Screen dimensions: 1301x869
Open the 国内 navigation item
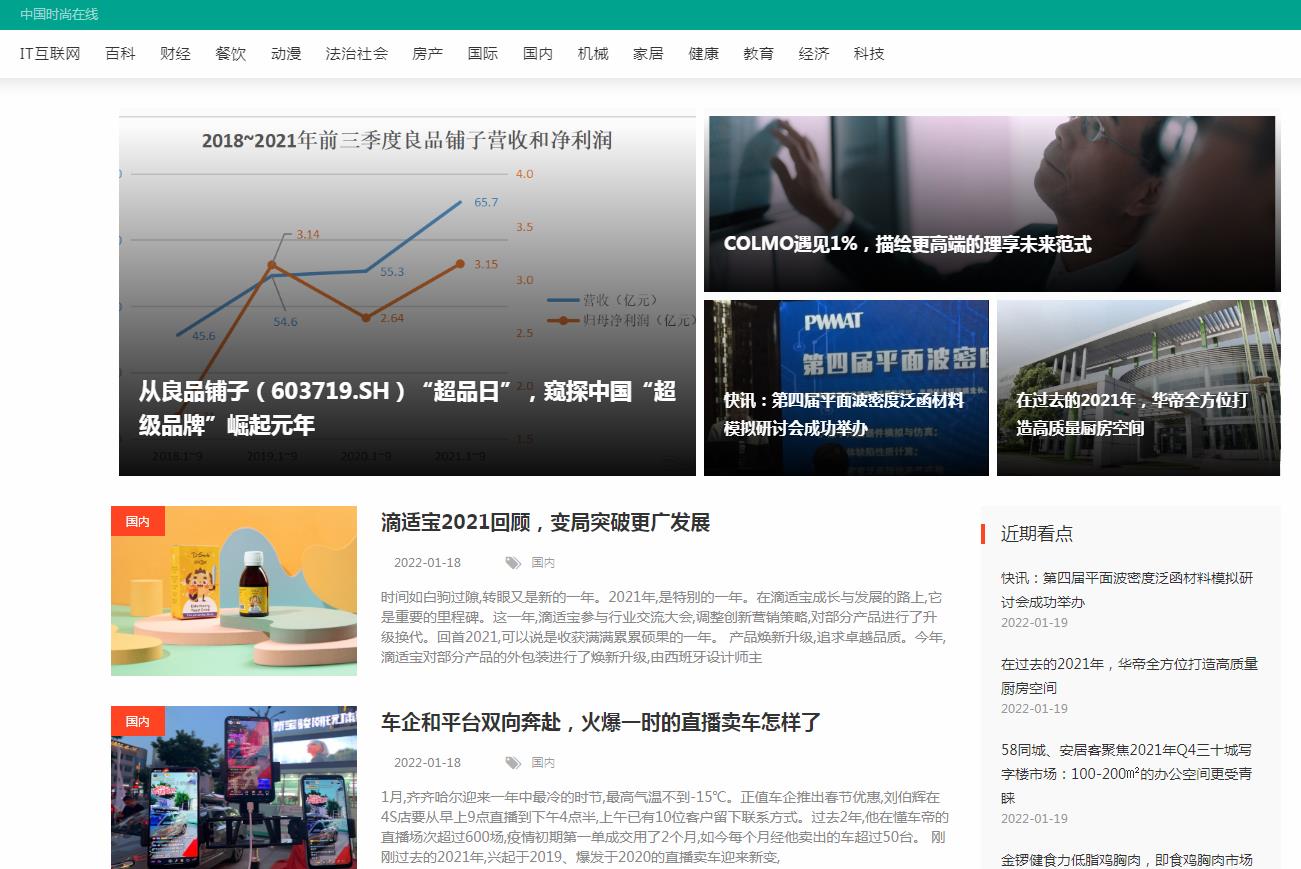tap(538, 54)
